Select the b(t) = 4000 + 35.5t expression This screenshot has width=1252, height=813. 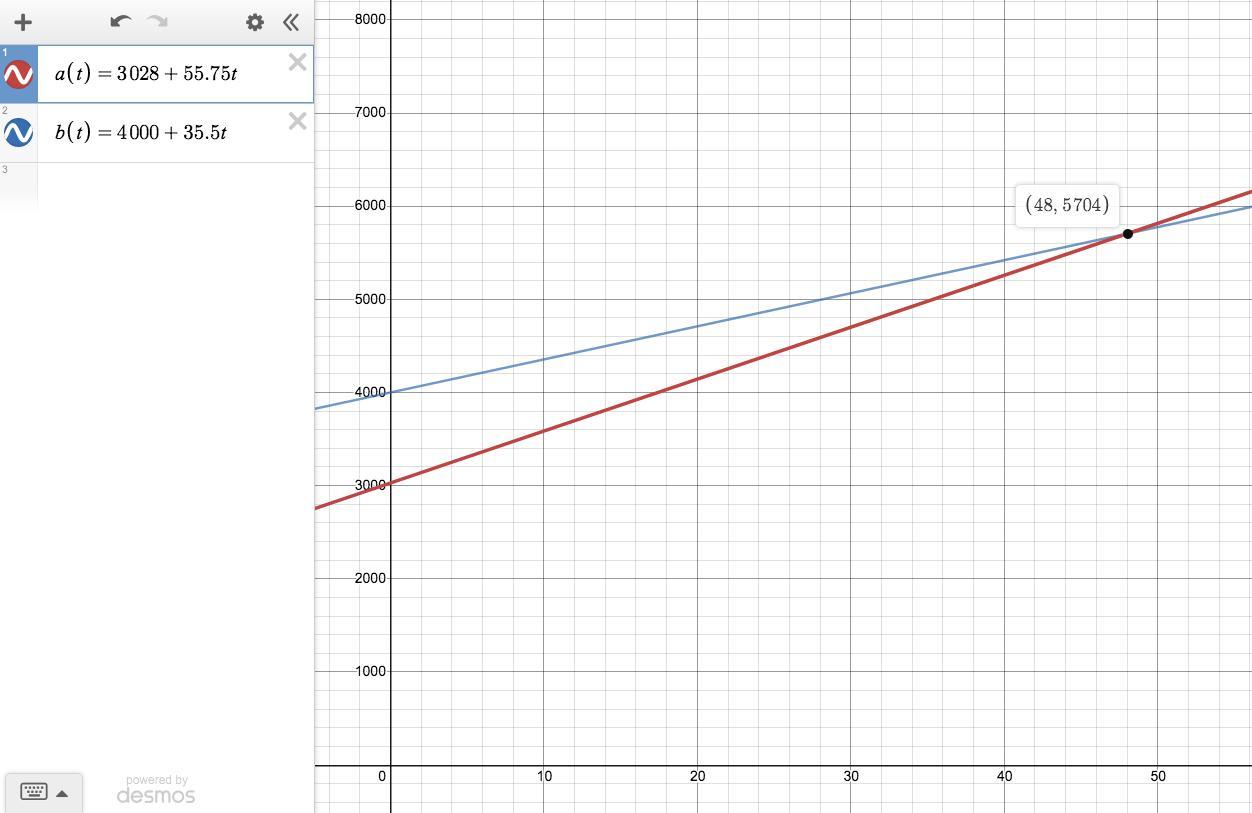175,132
